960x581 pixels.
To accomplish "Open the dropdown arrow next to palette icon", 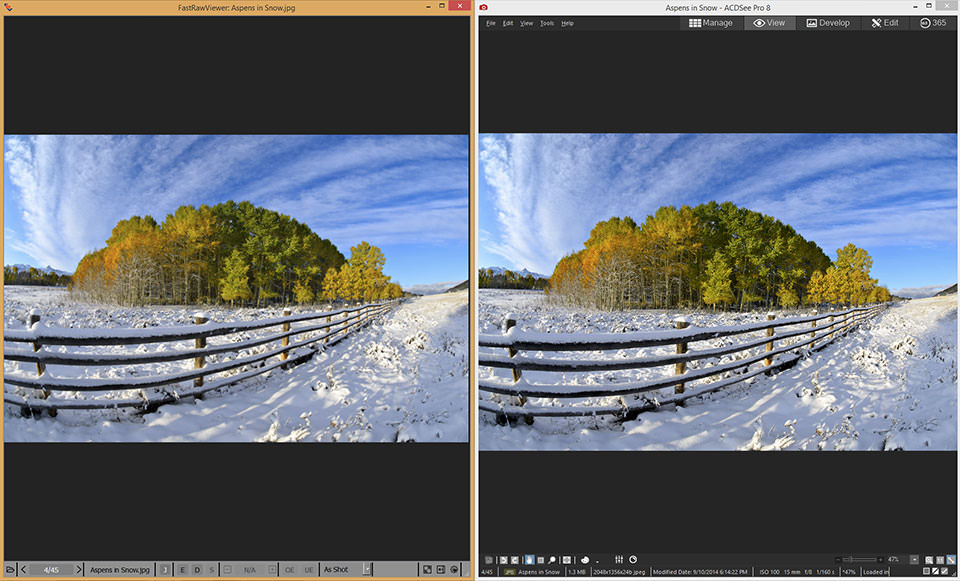I will click(598, 561).
